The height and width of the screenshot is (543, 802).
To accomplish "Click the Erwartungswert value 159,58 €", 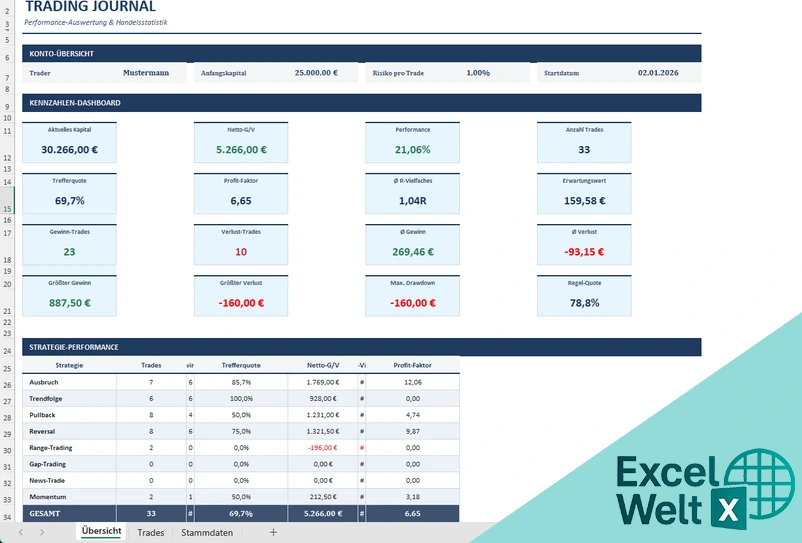I will click(x=584, y=201).
